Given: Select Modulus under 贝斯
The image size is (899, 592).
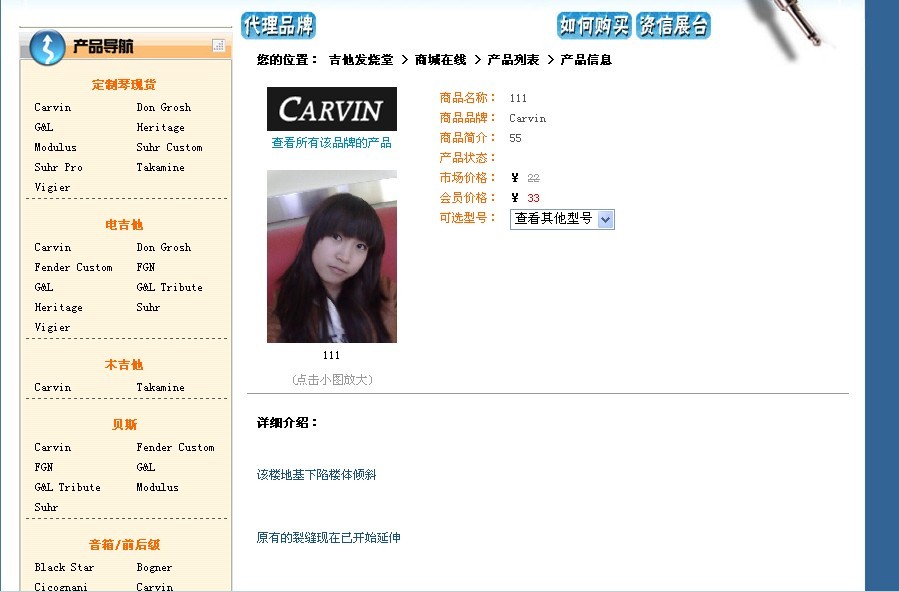Looking at the screenshot, I should point(158,487).
